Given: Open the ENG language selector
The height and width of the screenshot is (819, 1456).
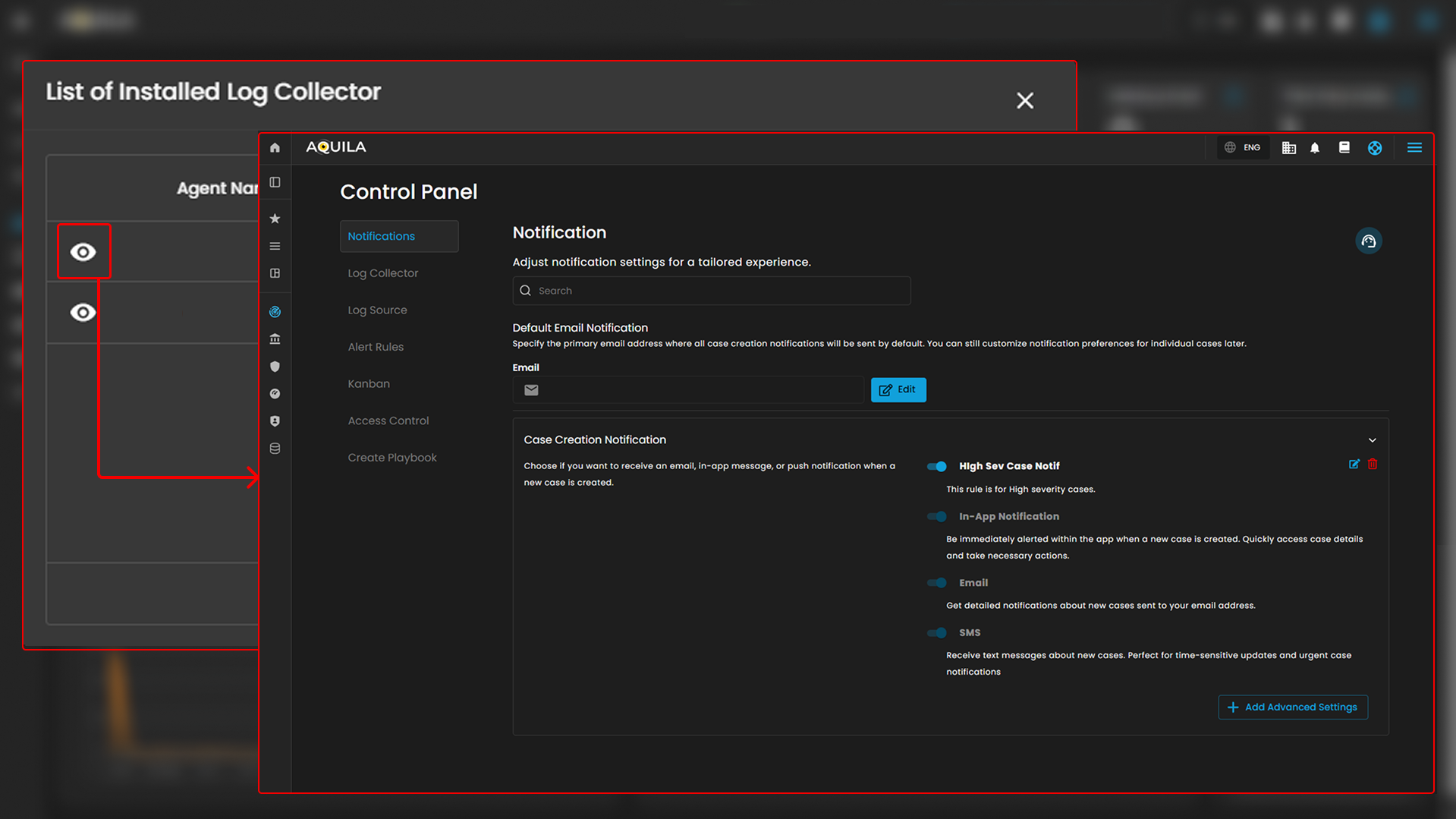Looking at the screenshot, I should [x=1243, y=148].
